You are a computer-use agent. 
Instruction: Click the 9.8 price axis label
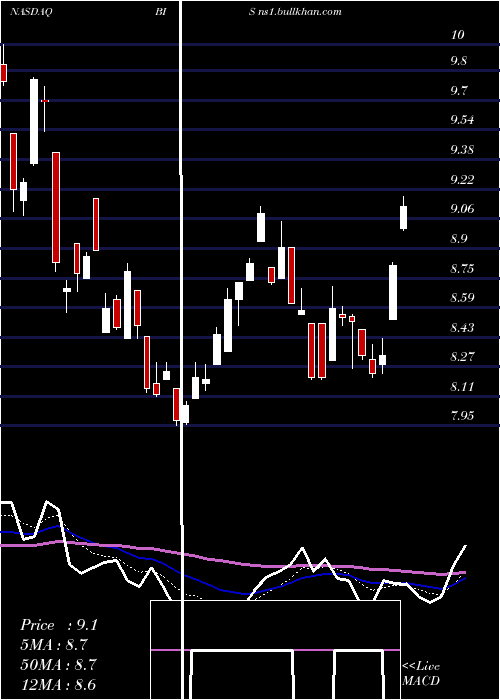pos(458,61)
